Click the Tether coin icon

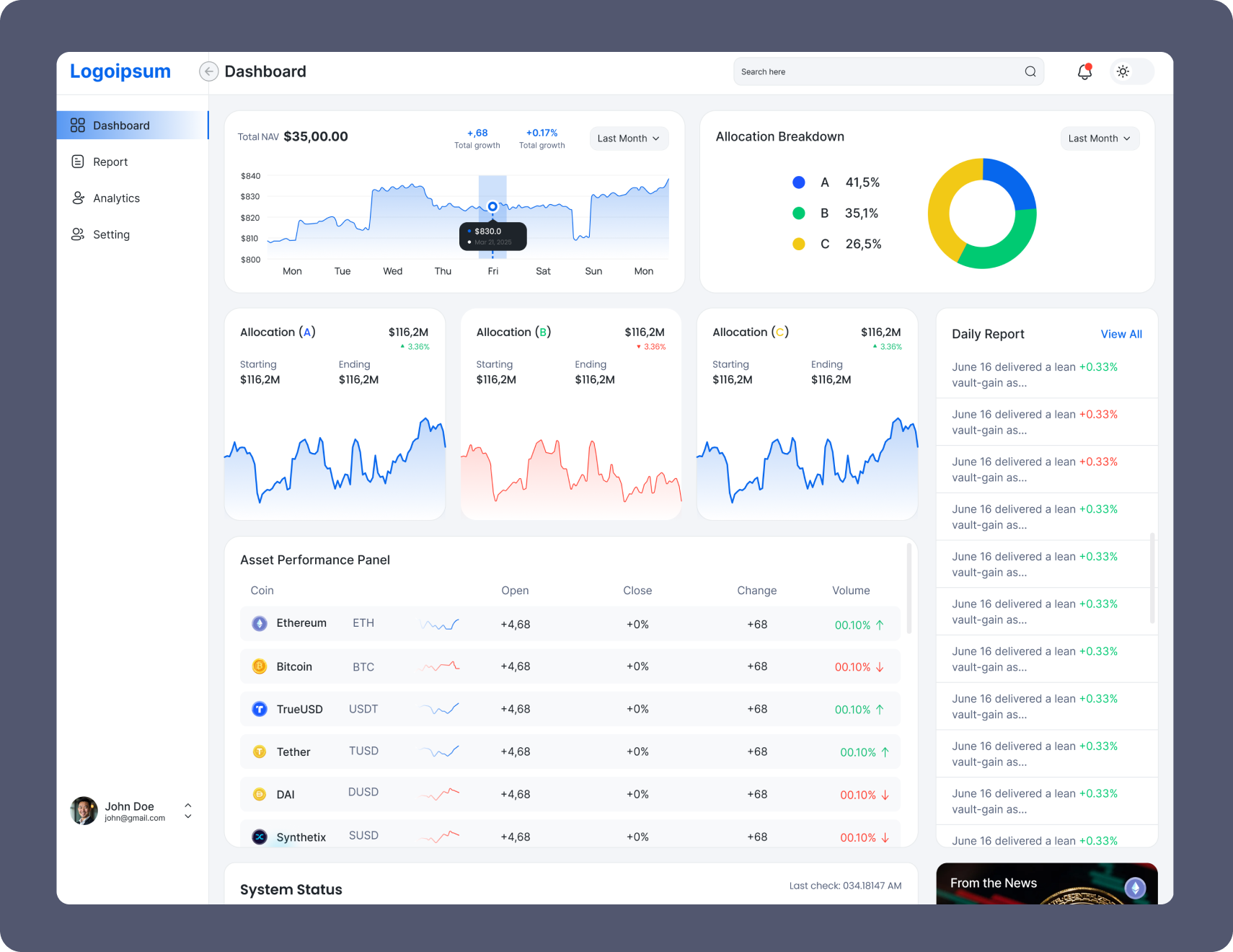coord(260,752)
